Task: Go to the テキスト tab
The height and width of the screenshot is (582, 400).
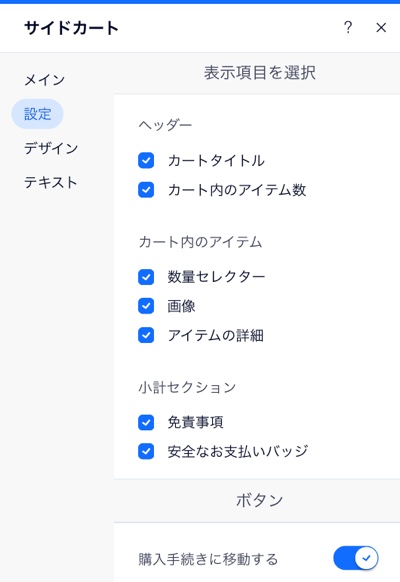Action: (51, 182)
